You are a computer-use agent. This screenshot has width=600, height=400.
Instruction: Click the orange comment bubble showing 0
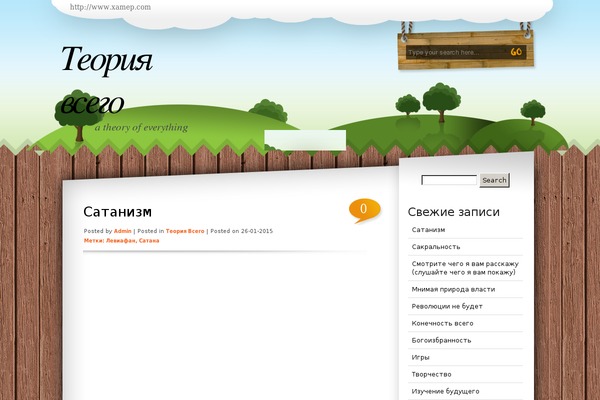pos(365,210)
